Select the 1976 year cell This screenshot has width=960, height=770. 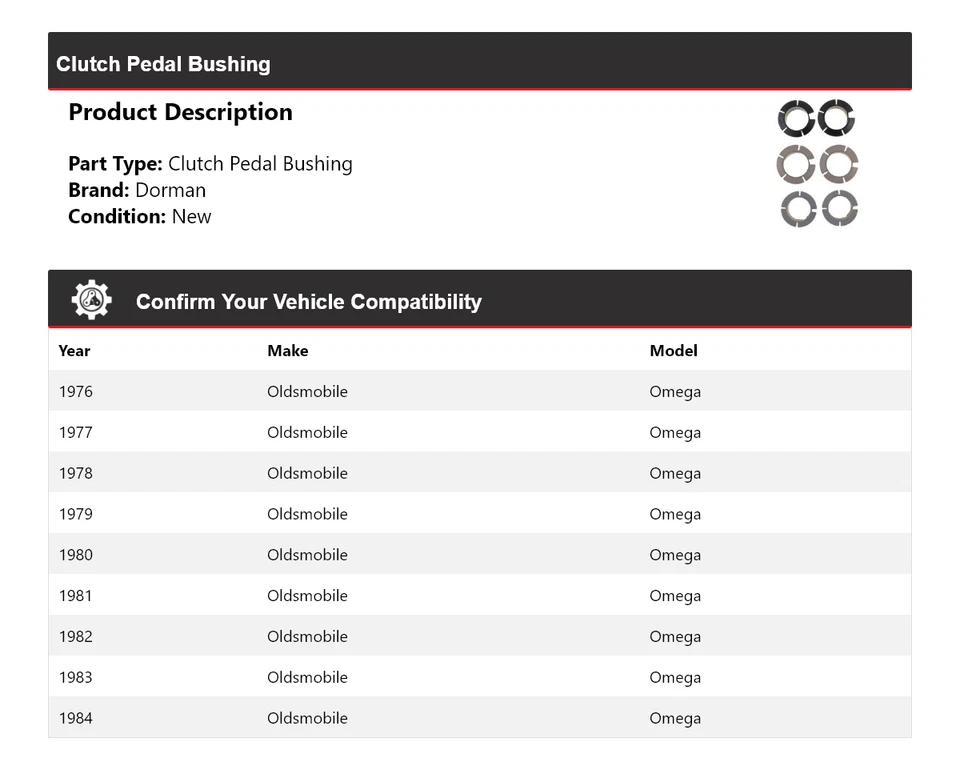click(x=75, y=392)
